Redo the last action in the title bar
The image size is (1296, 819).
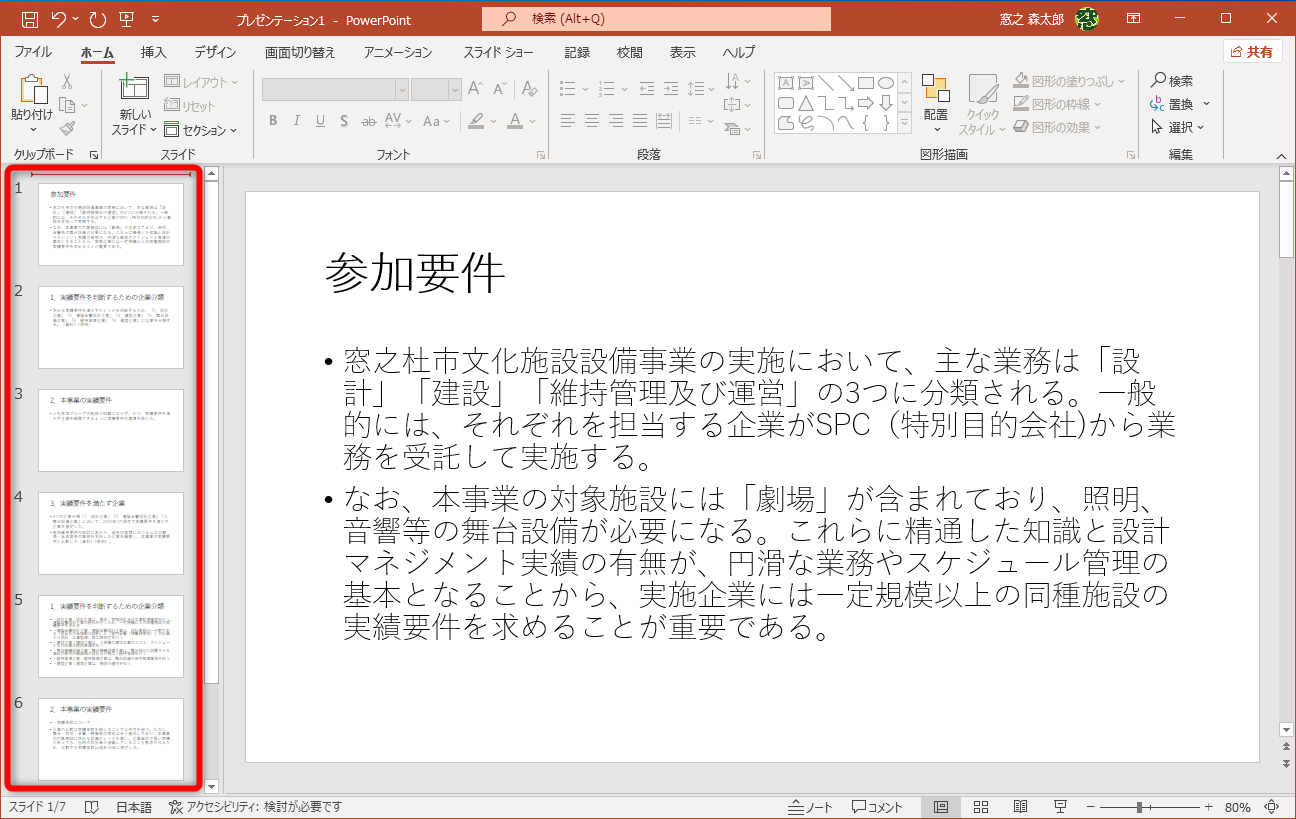point(97,19)
